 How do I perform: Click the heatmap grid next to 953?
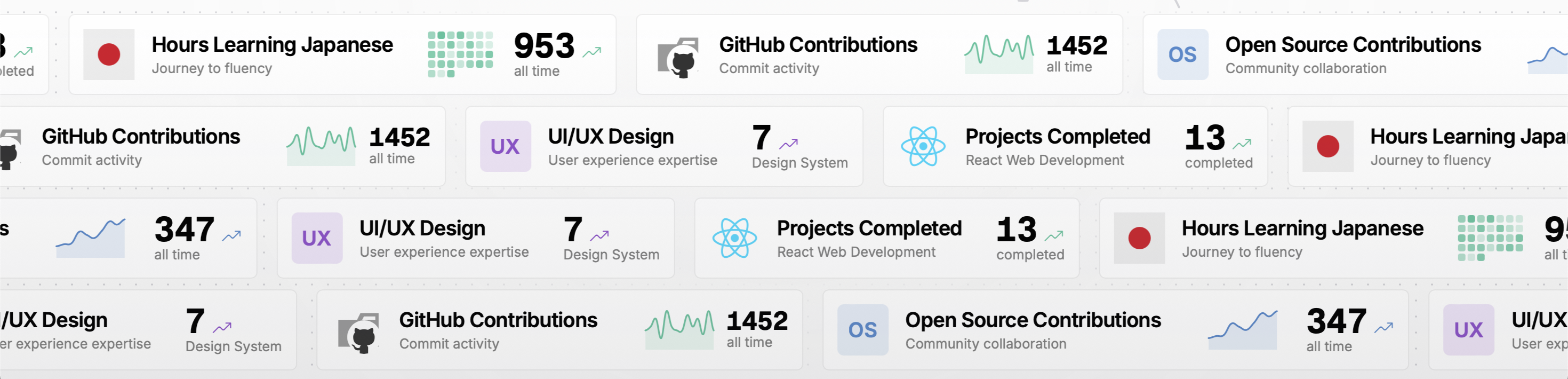[460, 54]
